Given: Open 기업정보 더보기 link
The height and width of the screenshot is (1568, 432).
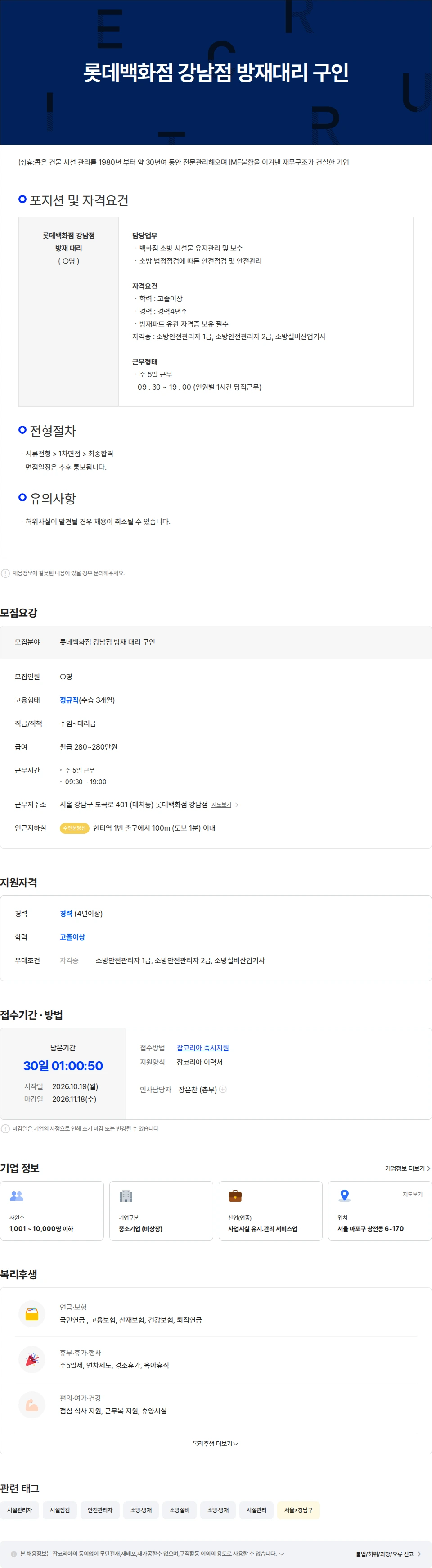Looking at the screenshot, I should click(x=408, y=1168).
